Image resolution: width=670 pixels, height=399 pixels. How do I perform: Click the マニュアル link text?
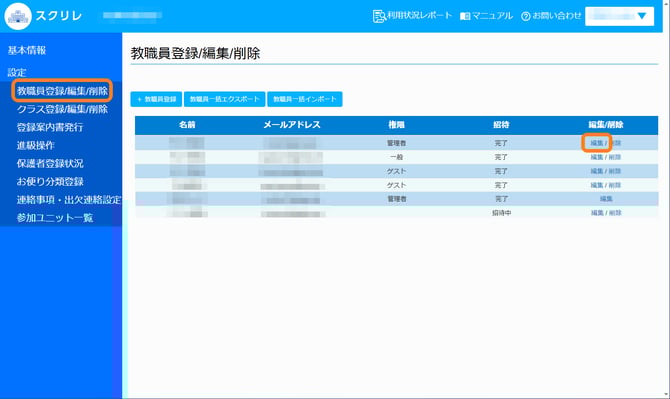[492, 16]
